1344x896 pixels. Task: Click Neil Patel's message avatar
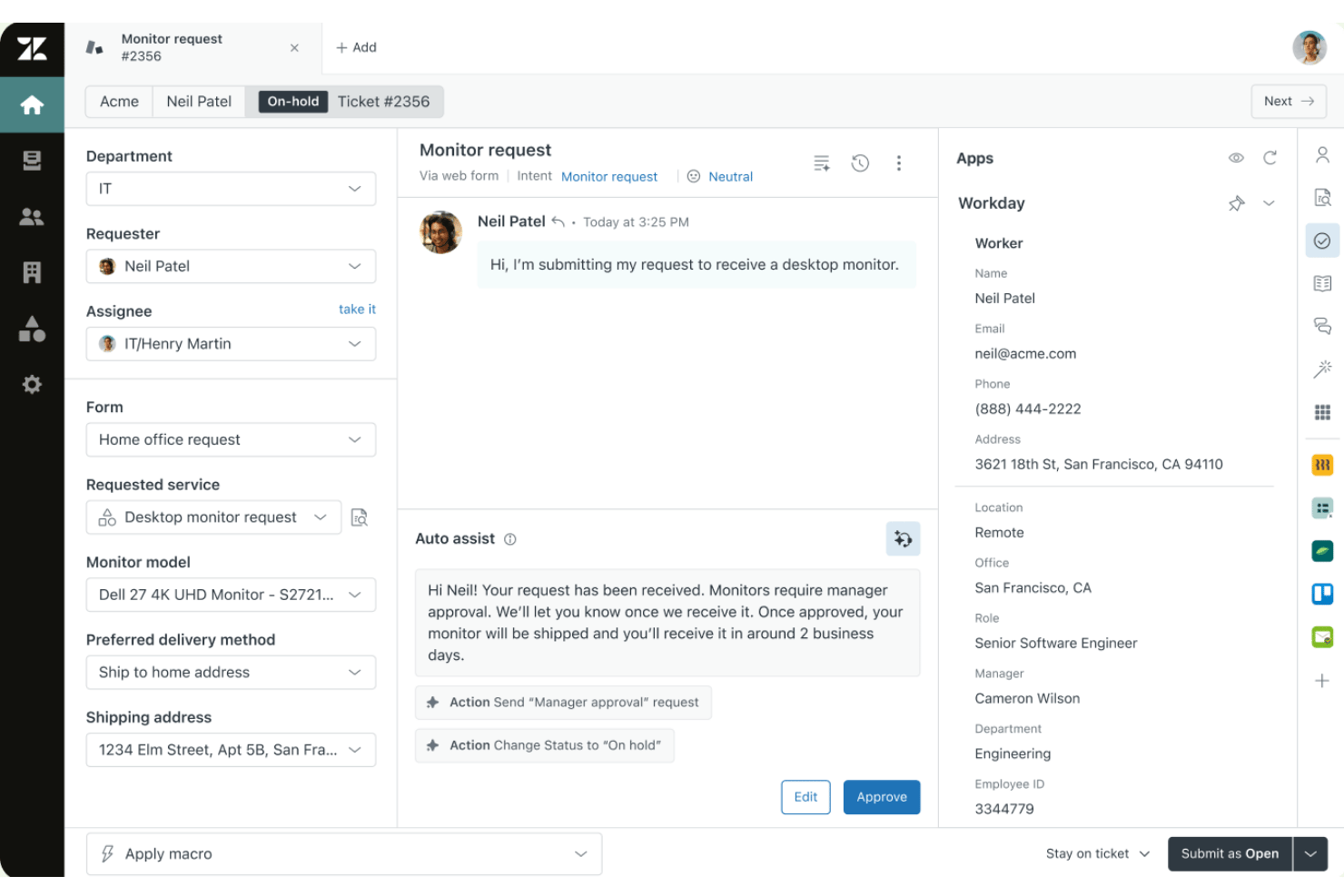click(441, 232)
